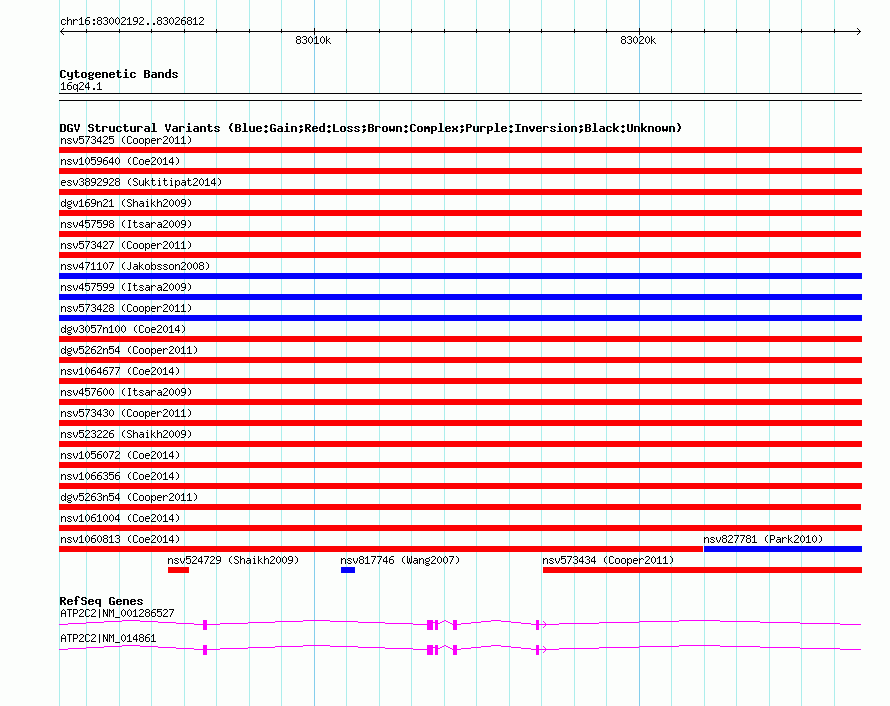This screenshot has width=890, height=706.
Task: Click the red bar under nsv573434 (Cooper2011)
Action: tap(702, 570)
